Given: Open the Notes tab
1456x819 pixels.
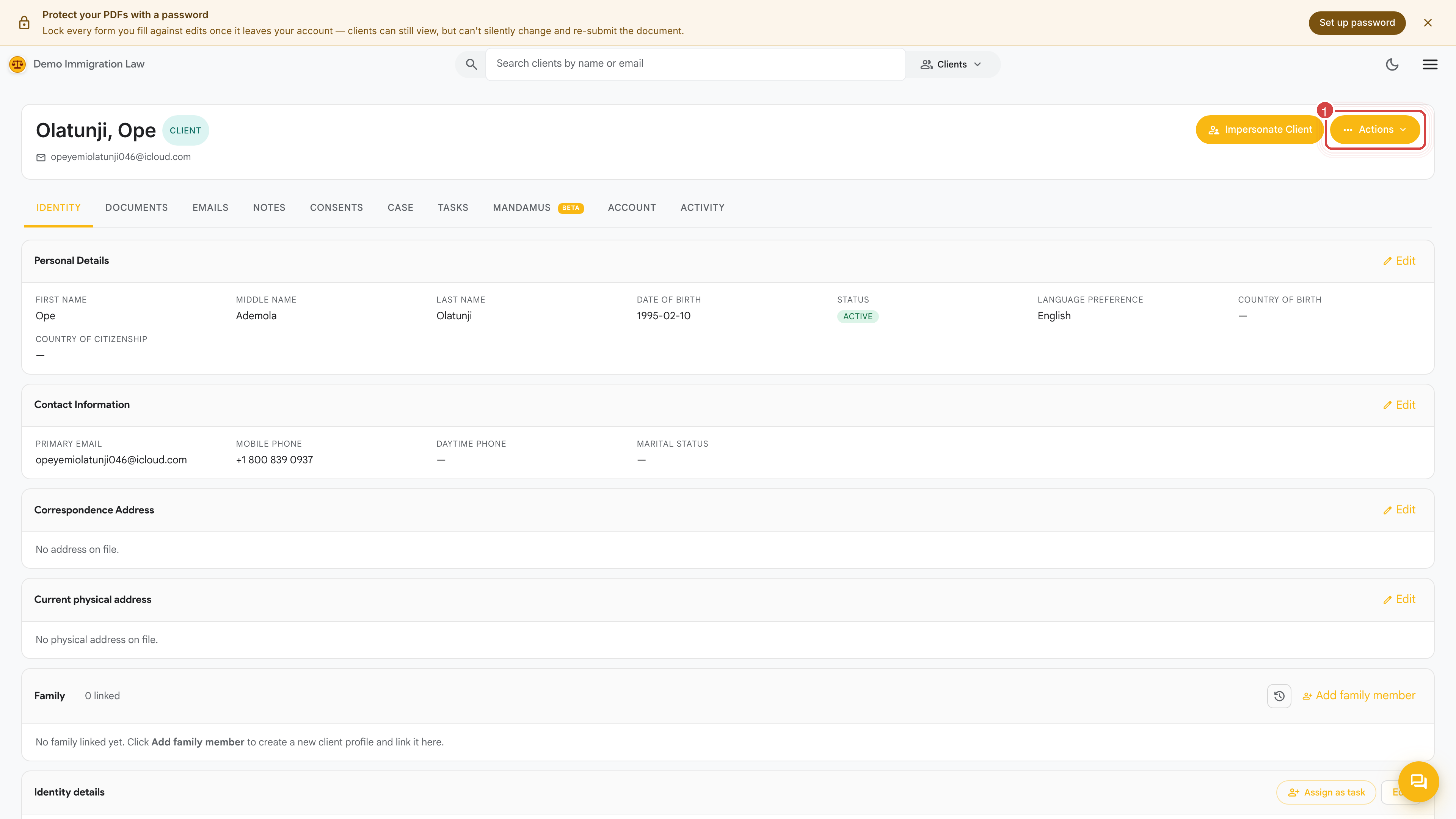Looking at the screenshot, I should (x=269, y=207).
